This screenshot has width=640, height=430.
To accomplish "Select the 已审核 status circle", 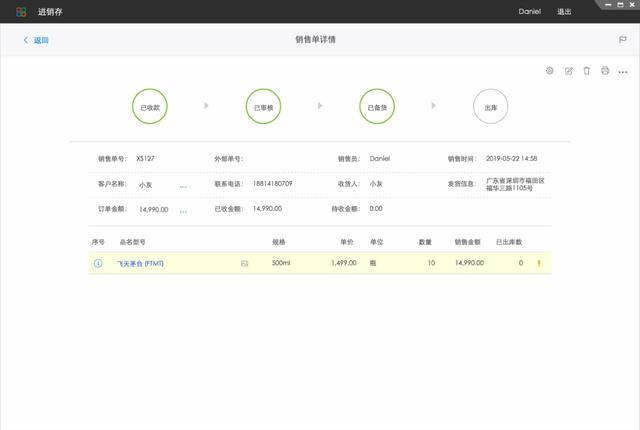I will click(263, 106).
